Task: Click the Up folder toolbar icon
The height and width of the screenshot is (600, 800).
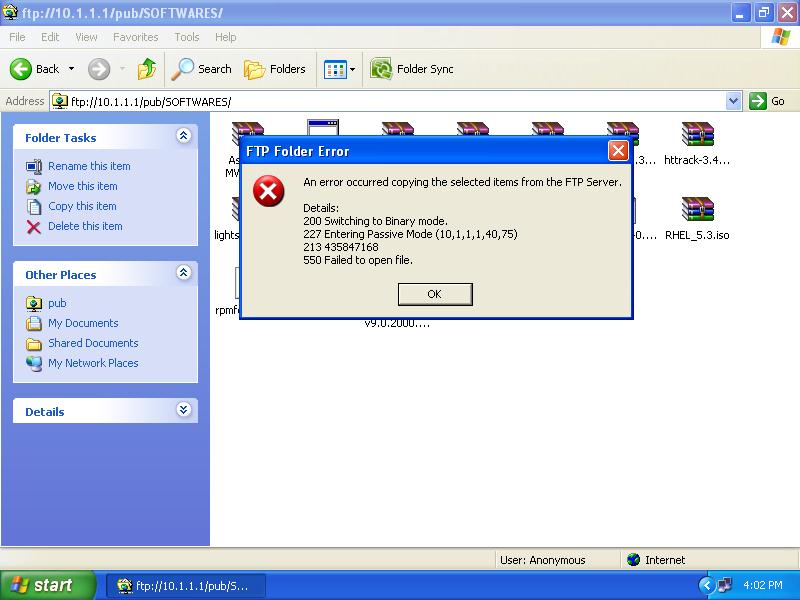Action: point(147,69)
